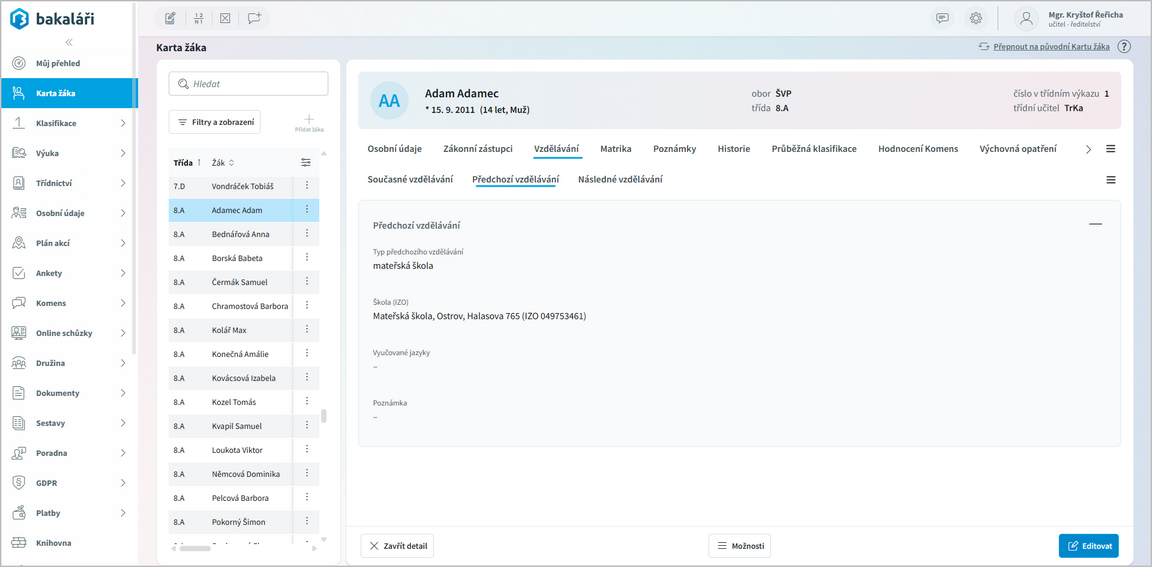Click the Editovat button
The width and height of the screenshot is (1152, 567).
coord(1088,546)
